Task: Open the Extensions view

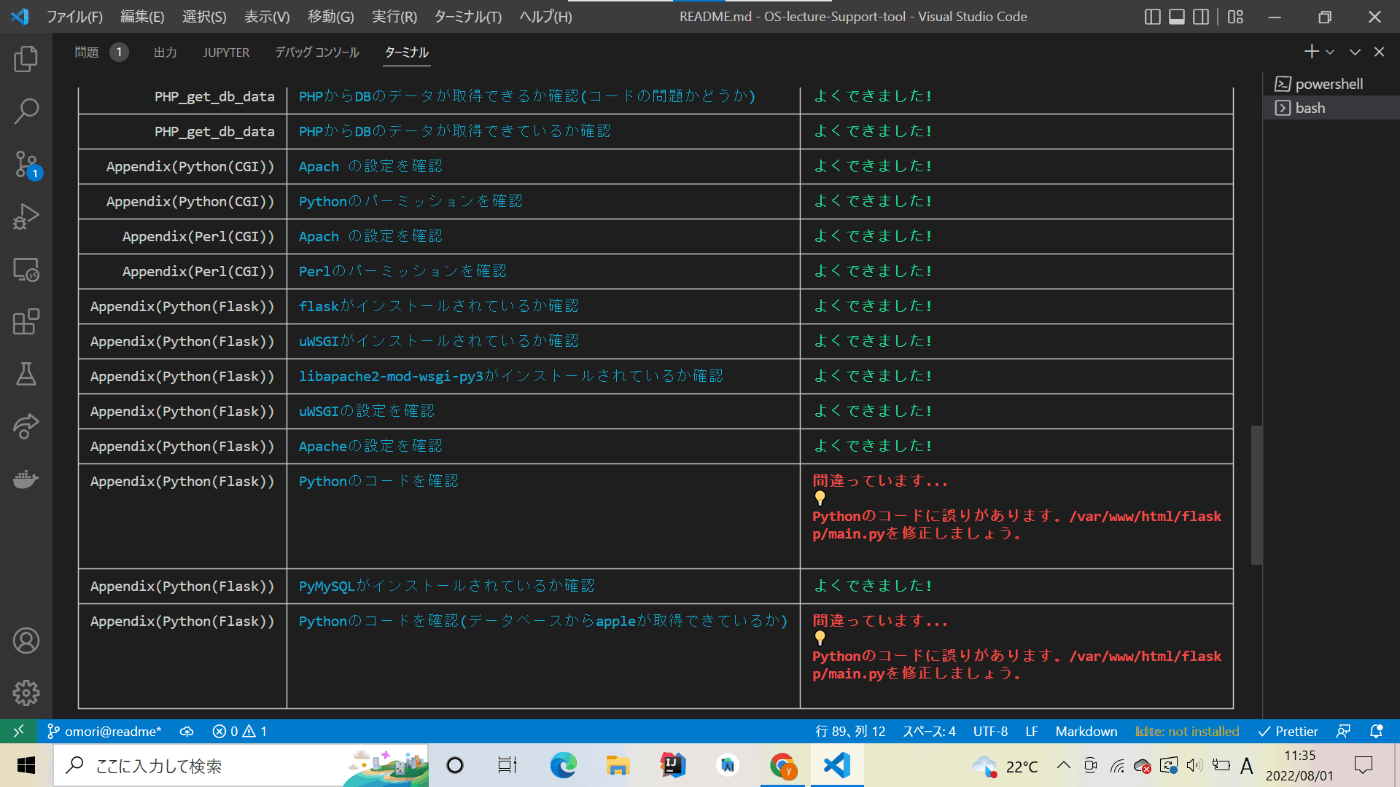Action: 25,322
